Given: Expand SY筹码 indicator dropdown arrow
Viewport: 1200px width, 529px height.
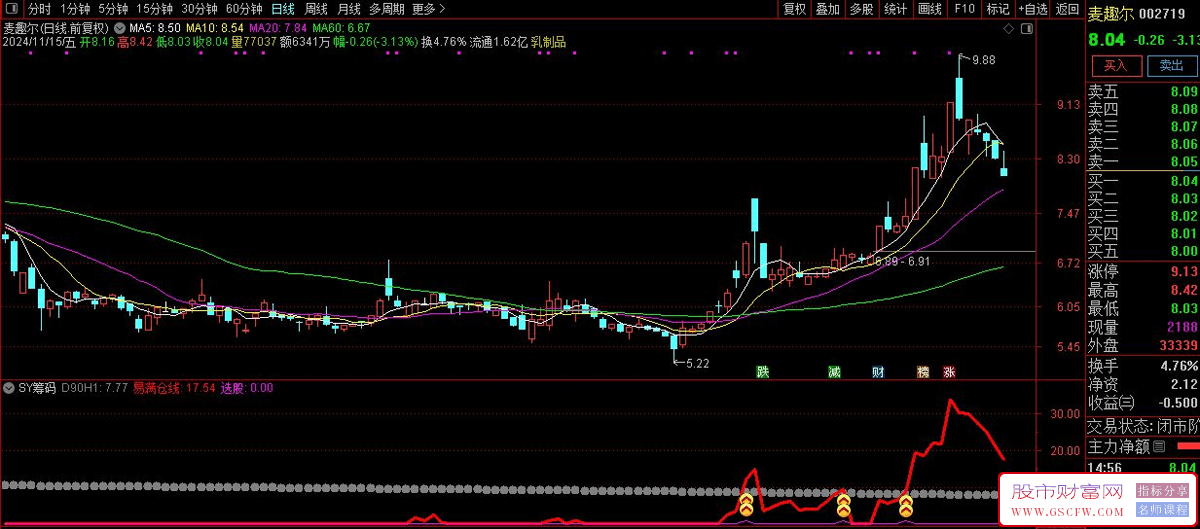Looking at the screenshot, I should pyautogui.click(x=11, y=387).
